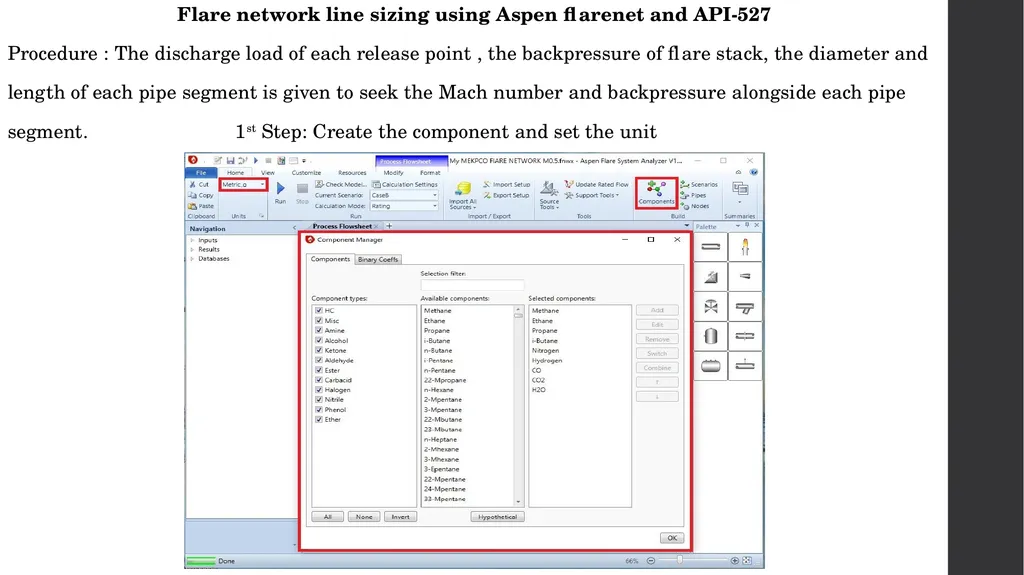This screenshot has width=1024, height=575.
Task: Open Calculation Settings
Action: click(x=405, y=184)
